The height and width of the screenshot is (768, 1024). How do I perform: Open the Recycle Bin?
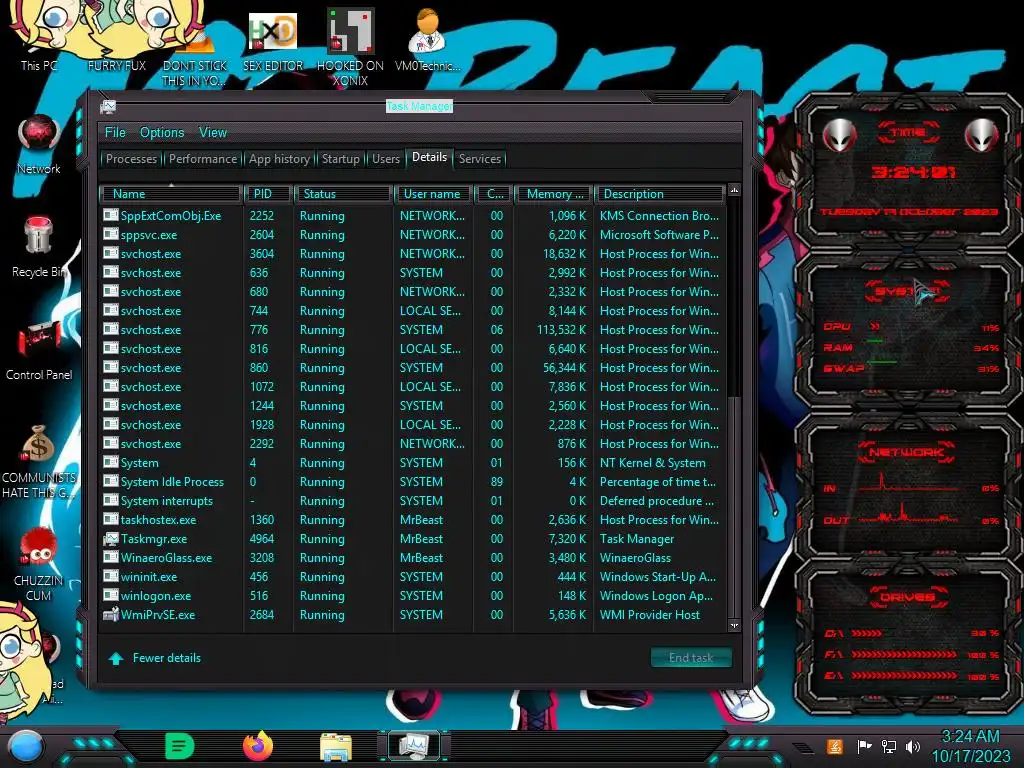tap(39, 246)
